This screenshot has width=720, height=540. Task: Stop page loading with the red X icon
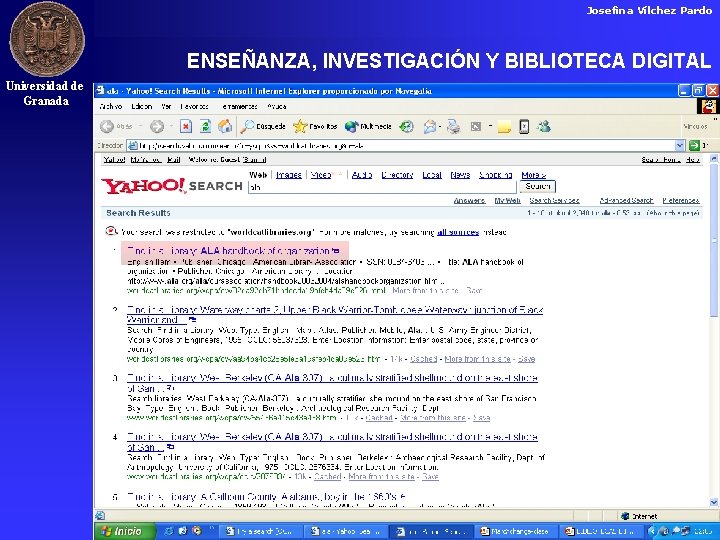(186, 126)
